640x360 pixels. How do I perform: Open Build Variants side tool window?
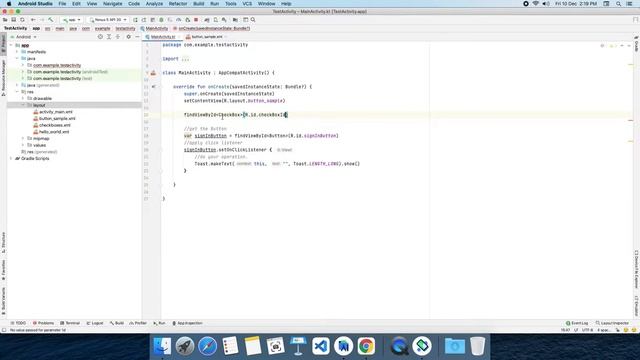click(3, 301)
